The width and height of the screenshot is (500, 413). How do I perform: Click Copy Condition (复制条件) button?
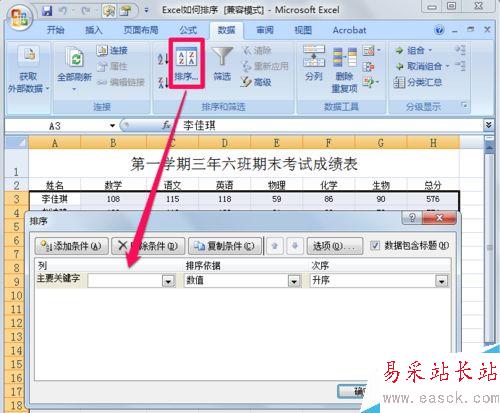point(225,246)
